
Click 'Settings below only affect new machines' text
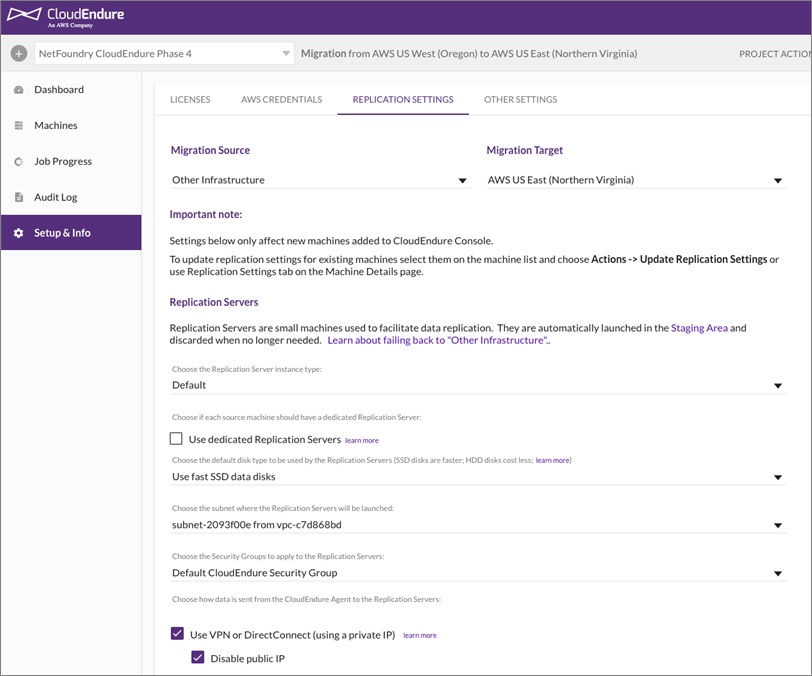coord(331,241)
